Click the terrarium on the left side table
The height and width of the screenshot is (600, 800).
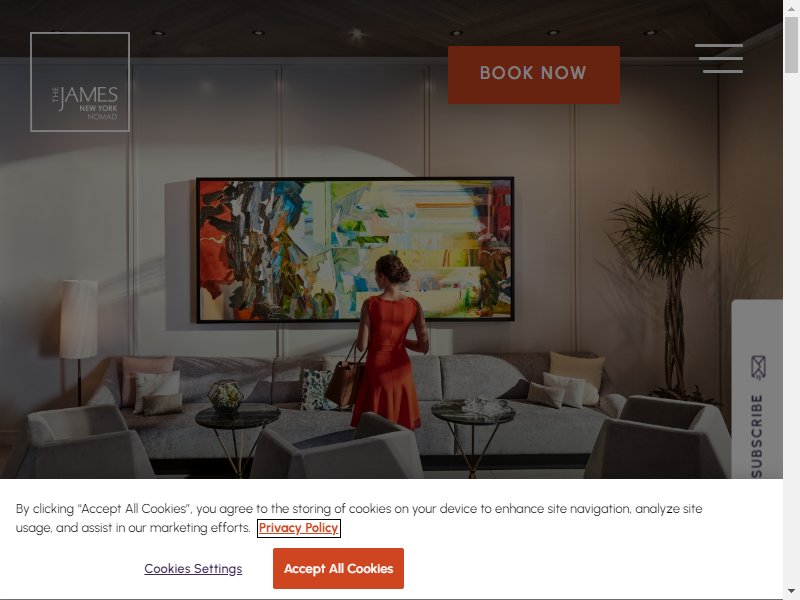[225, 395]
